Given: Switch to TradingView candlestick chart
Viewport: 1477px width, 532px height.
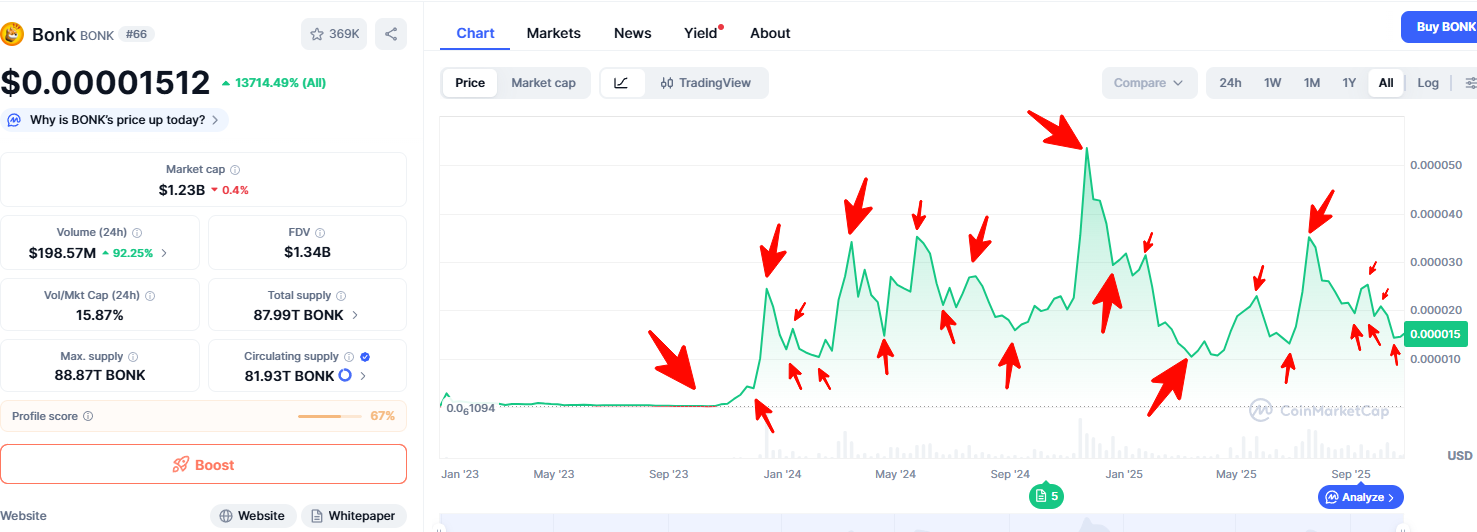Looking at the screenshot, I should pyautogui.click(x=705, y=83).
